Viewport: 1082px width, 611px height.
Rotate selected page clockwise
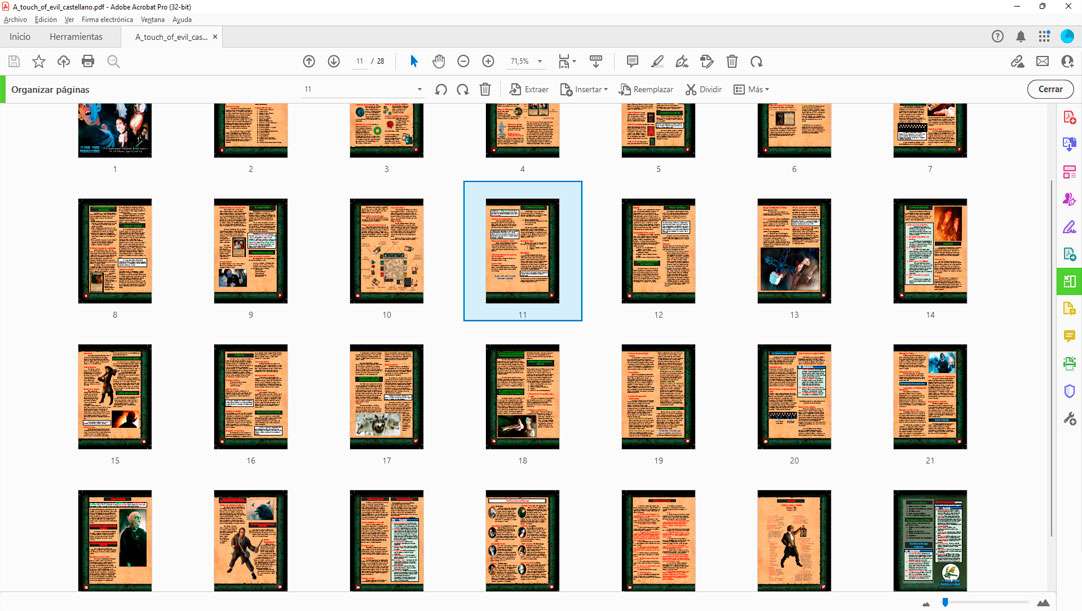[462, 90]
